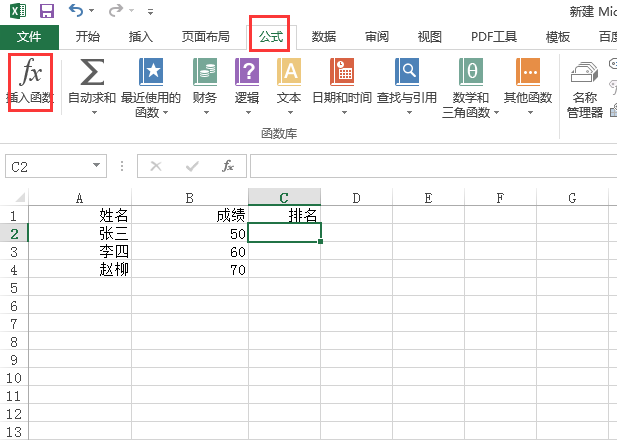The width and height of the screenshot is (617, 440).
Task: Open the Customize Quick Access Toolbar dropdown
Action: 150,12
